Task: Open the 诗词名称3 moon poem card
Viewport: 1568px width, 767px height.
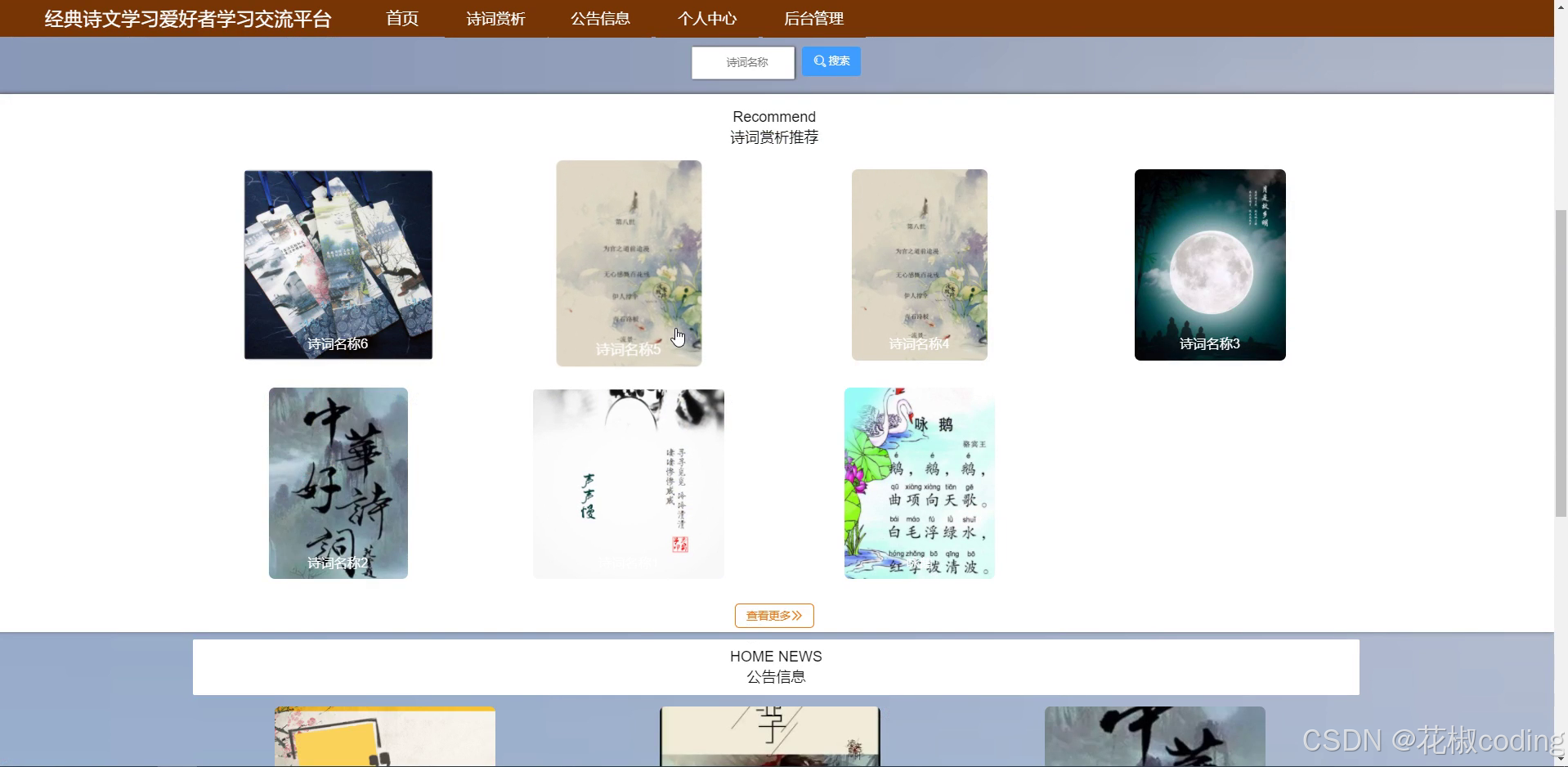Action: 1209,264
